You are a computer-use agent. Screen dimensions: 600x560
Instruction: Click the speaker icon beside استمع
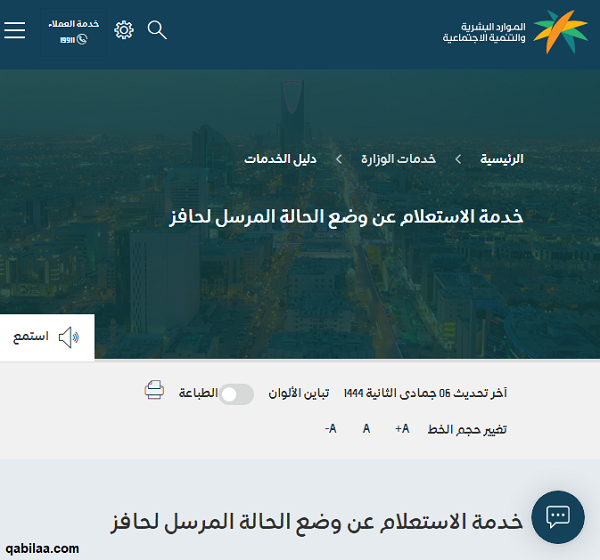coord(69,337)
